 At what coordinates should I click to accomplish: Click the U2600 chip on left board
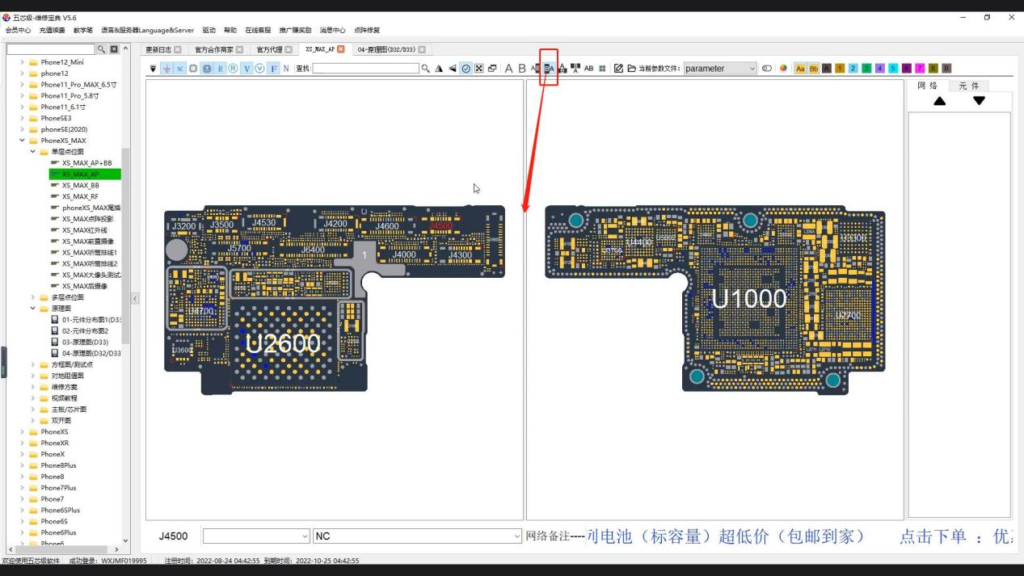[x=283, y=344]
